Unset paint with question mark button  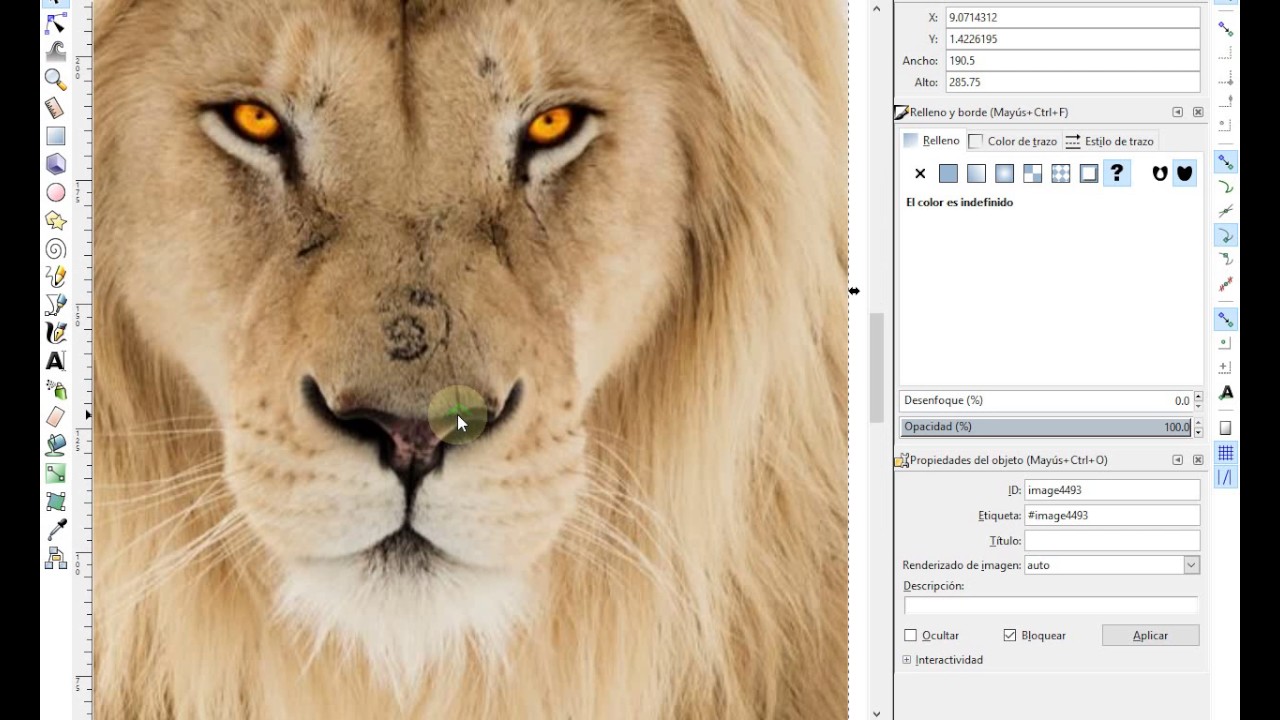[1116, 174]
